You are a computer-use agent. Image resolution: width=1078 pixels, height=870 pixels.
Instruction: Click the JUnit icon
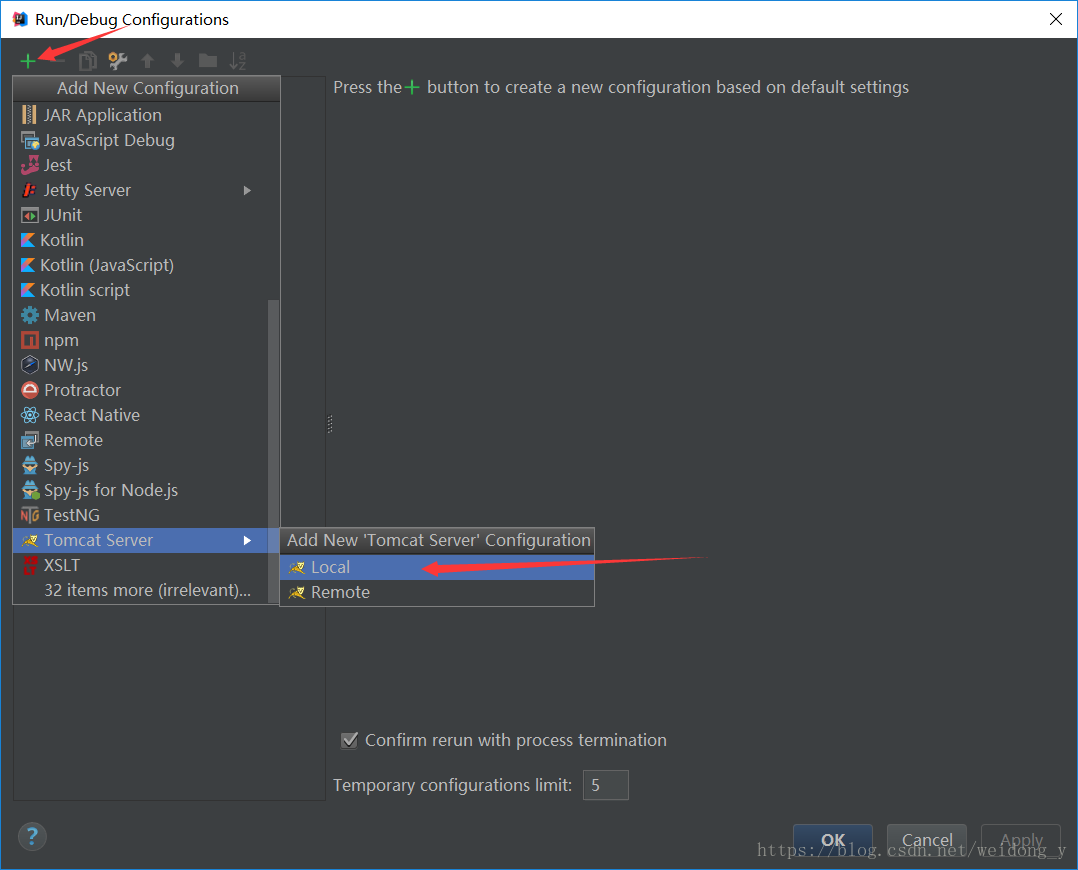[x=30, y=215]
